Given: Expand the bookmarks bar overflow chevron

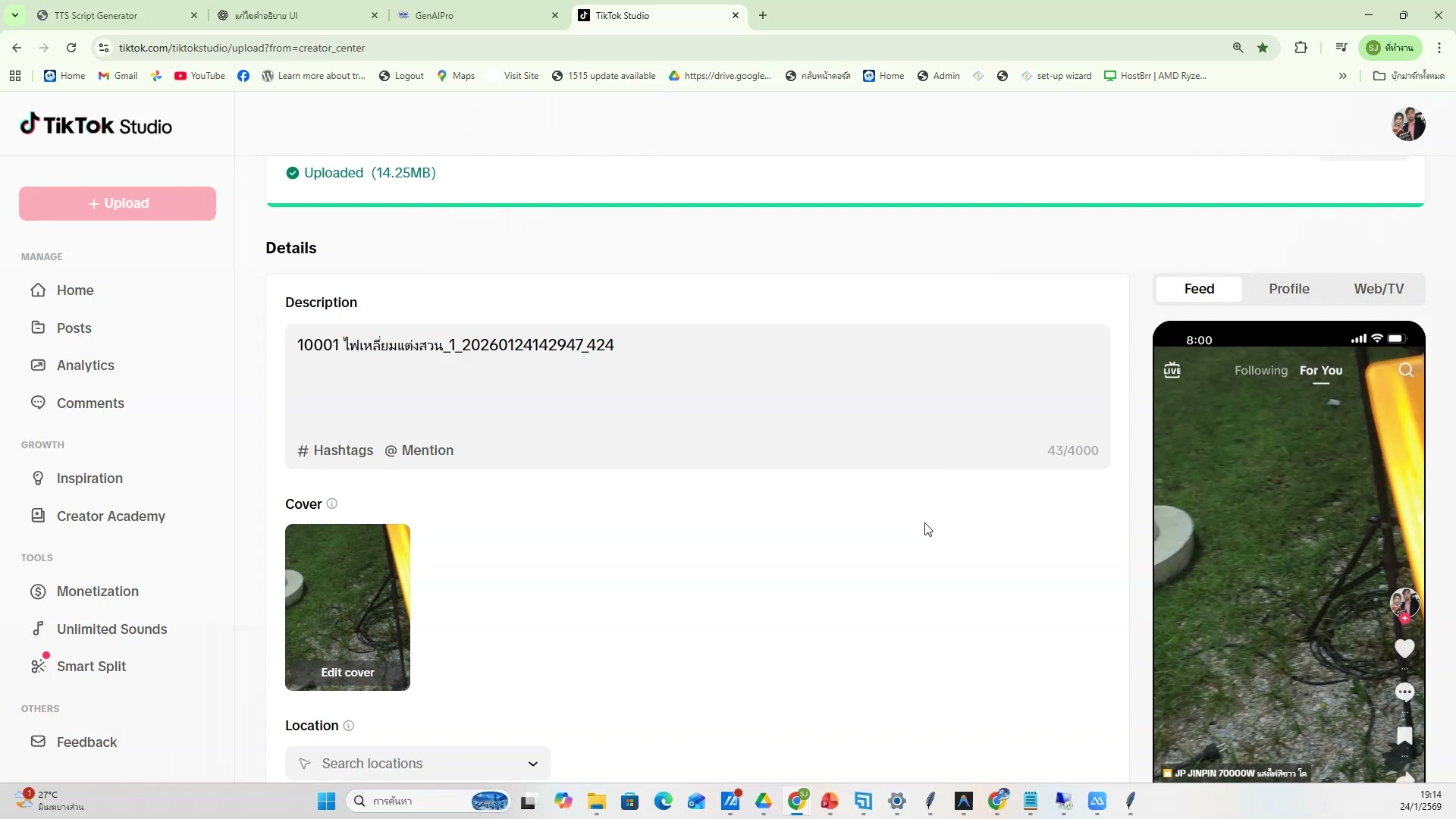Looking at the screenshot, I should 1342,76.
